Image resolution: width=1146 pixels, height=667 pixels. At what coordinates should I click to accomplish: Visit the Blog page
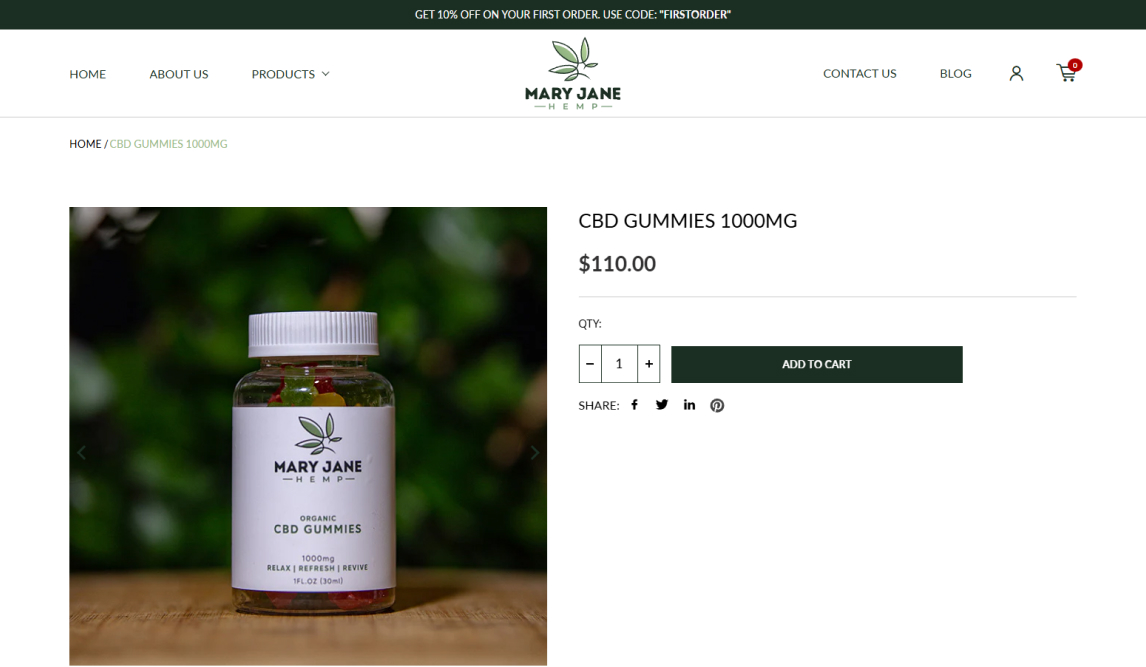[955, 73]
